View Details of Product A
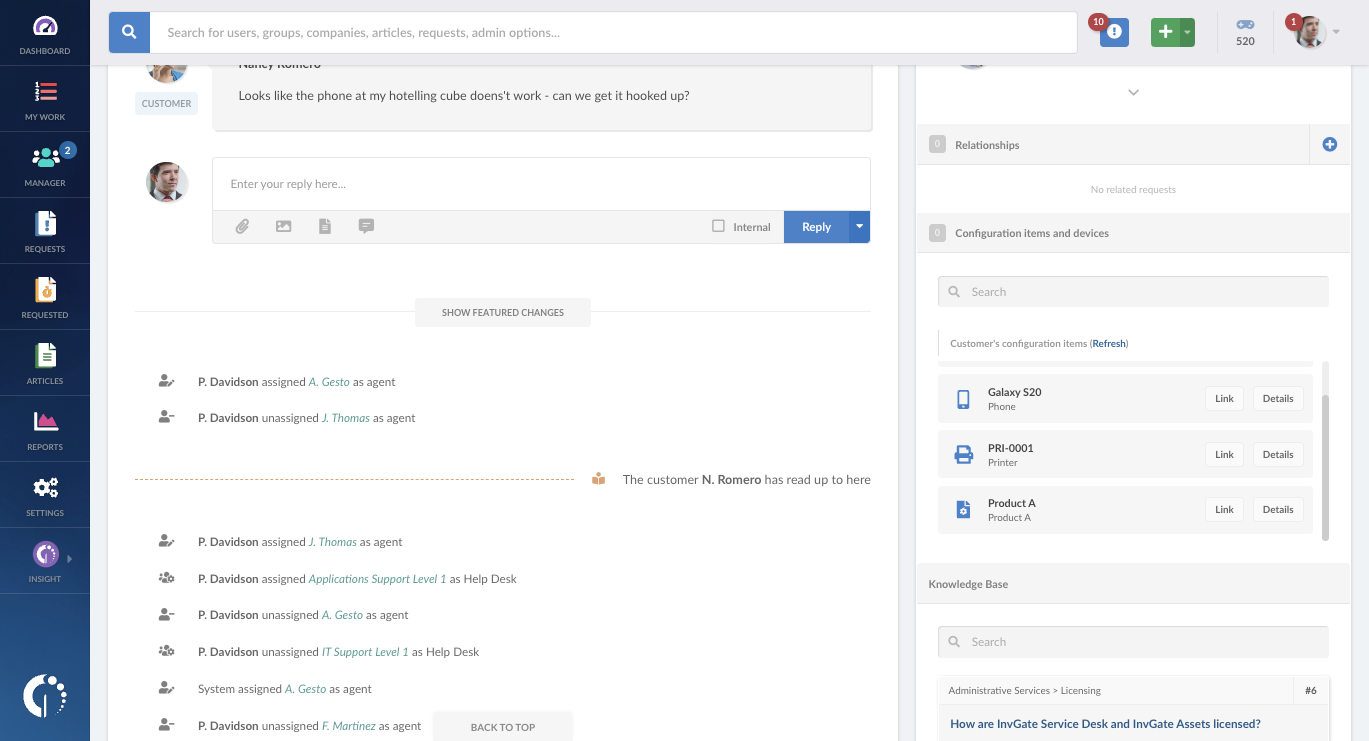 coord(1278,509)
